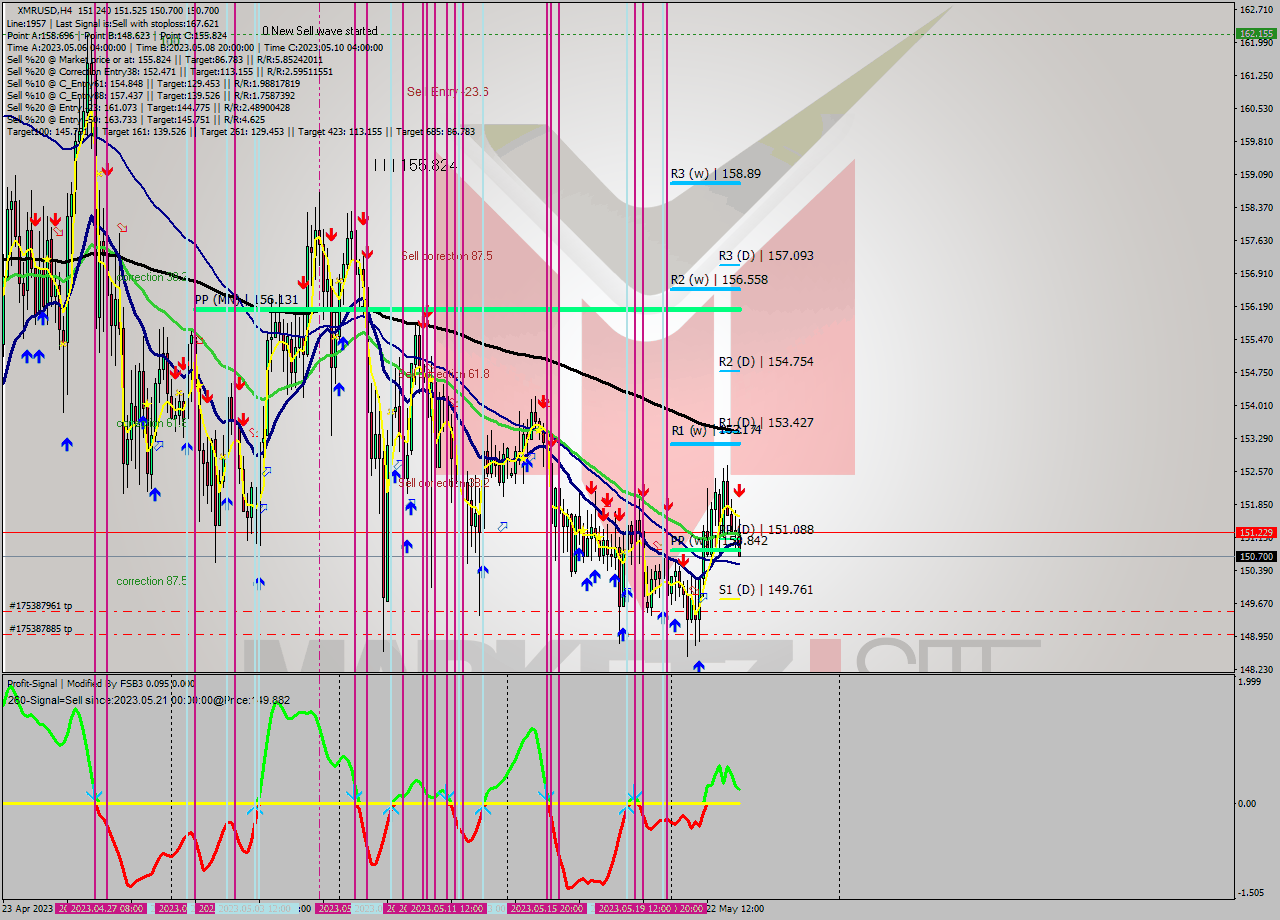Select the 'R3 (D) | 157.093' pivot label

[766, 255]
